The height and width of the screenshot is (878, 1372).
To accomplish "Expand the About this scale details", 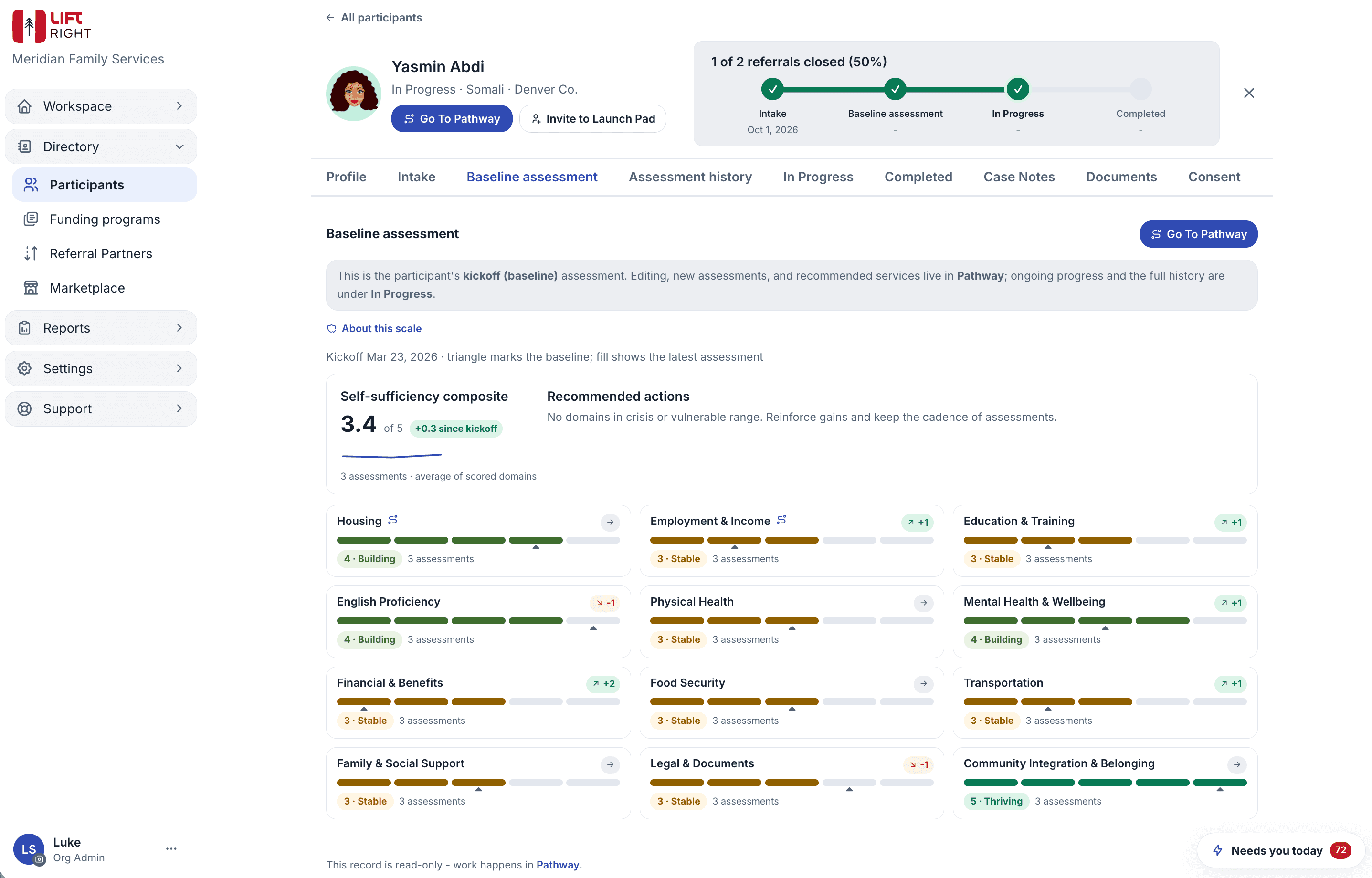I will 374,328.
